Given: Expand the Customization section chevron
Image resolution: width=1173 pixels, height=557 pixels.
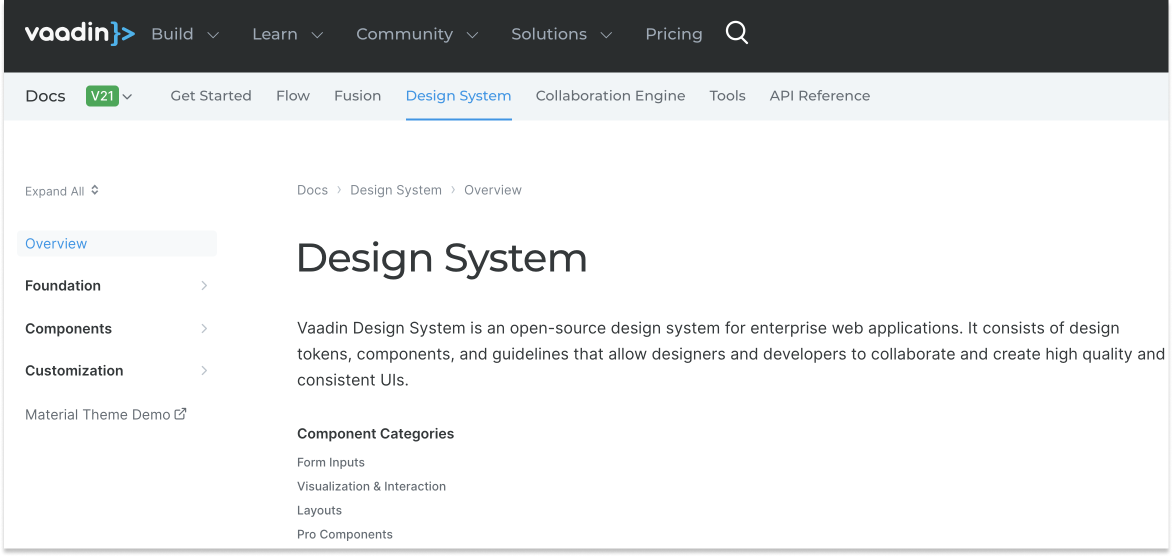Looking at the screenshot, I should click(204, 371).
